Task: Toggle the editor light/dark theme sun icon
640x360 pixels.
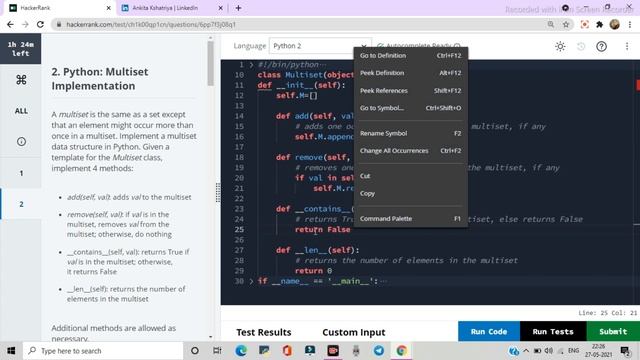Action: coord(560,46)
